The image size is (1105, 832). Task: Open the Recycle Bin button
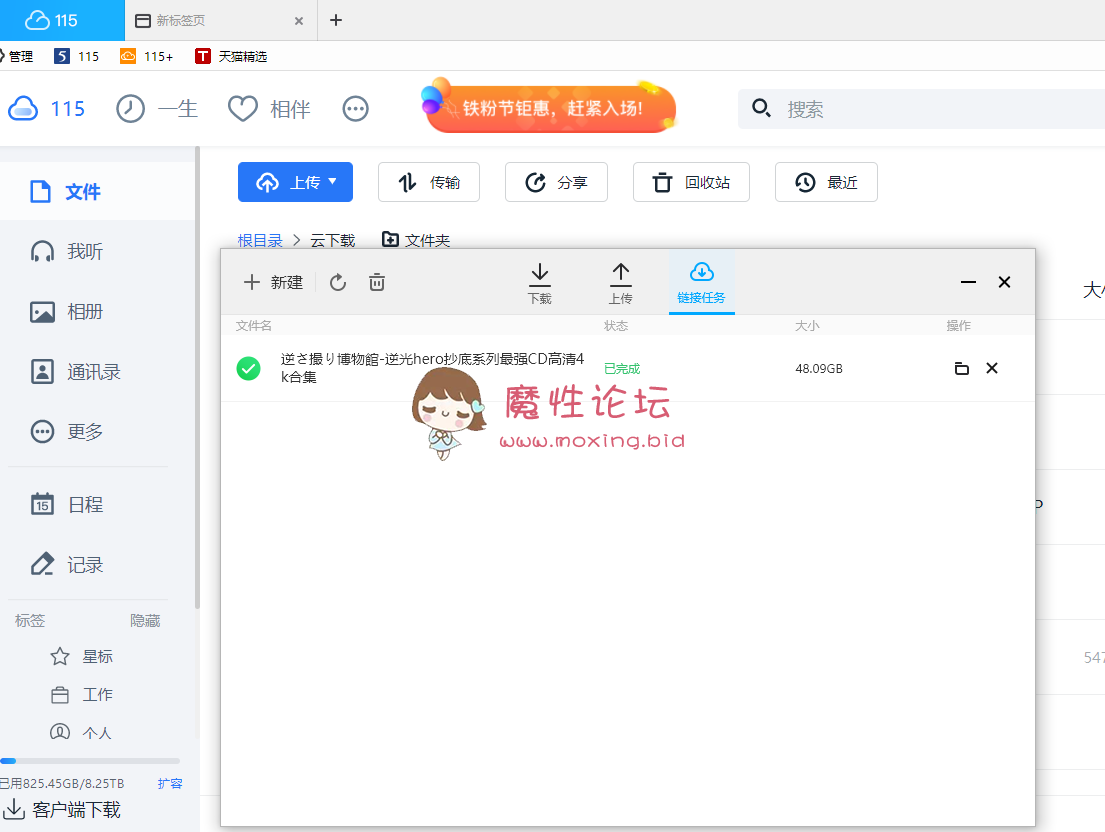pyautogui.click(x=691, y=182)
